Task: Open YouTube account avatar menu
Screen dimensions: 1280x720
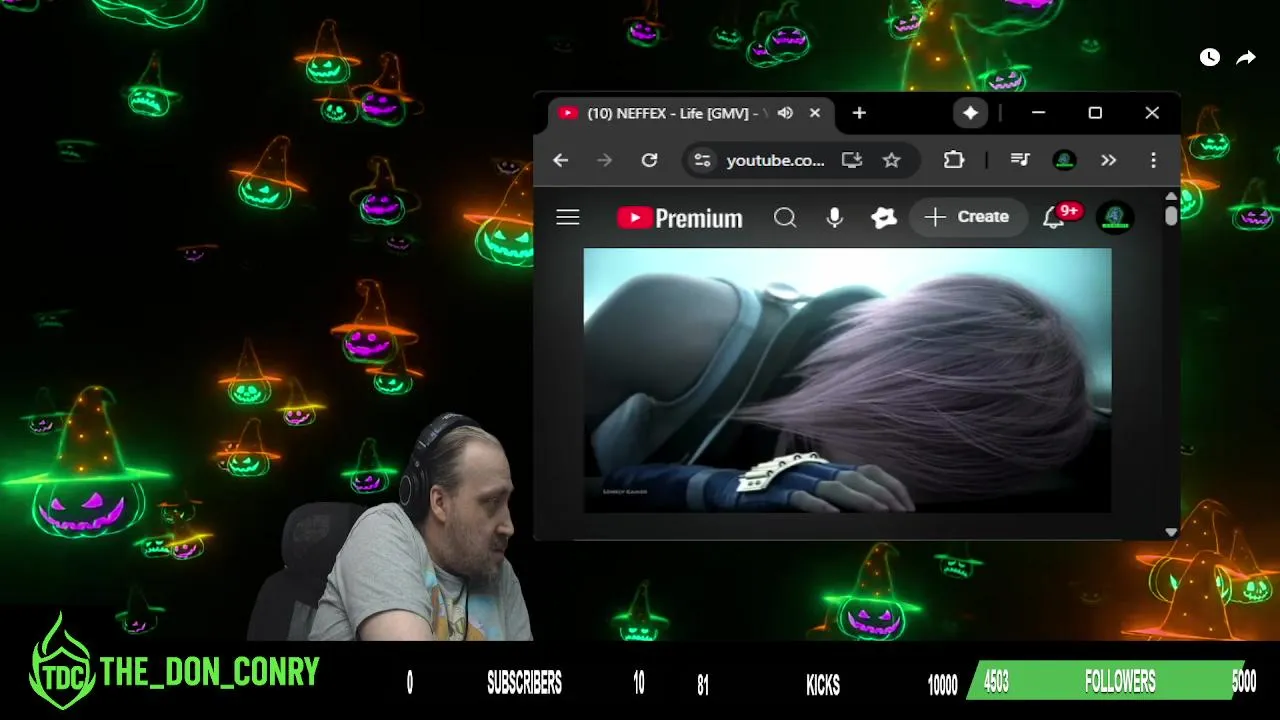Action: pyautogui.click(x=1115, y=217)
